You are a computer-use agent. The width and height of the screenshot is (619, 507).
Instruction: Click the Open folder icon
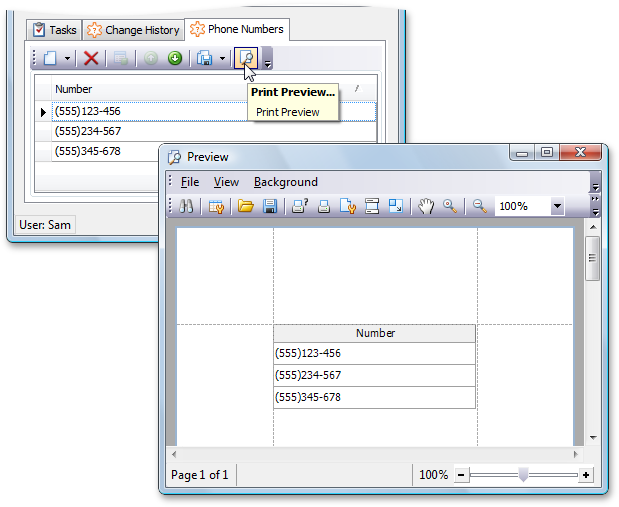246,206
